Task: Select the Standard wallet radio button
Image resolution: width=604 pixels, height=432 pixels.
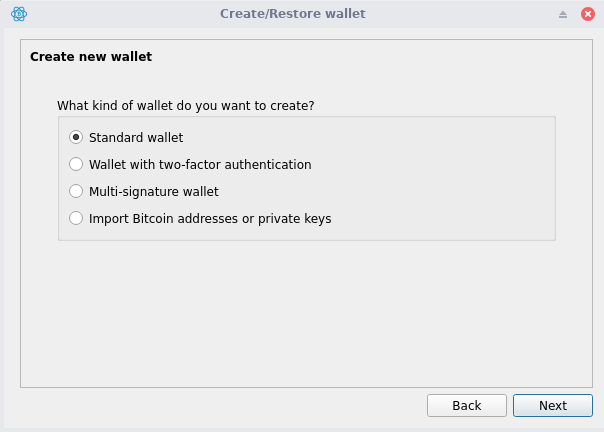Action: (76, 137)
